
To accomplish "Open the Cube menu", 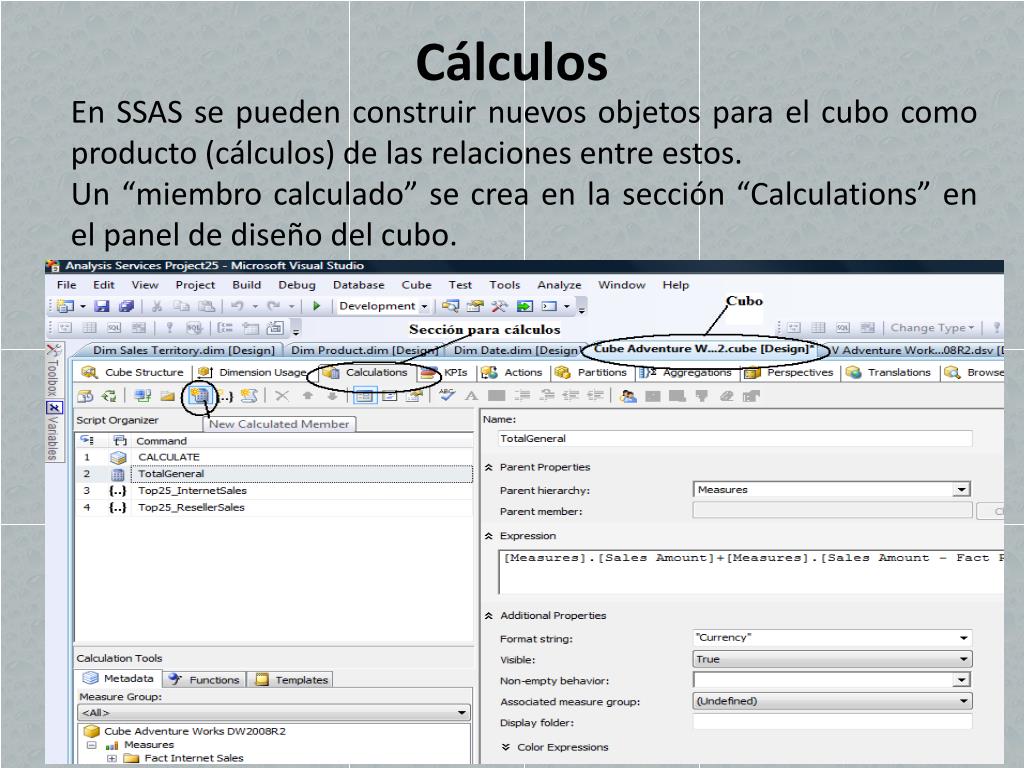I will click(x=417, y=285).
